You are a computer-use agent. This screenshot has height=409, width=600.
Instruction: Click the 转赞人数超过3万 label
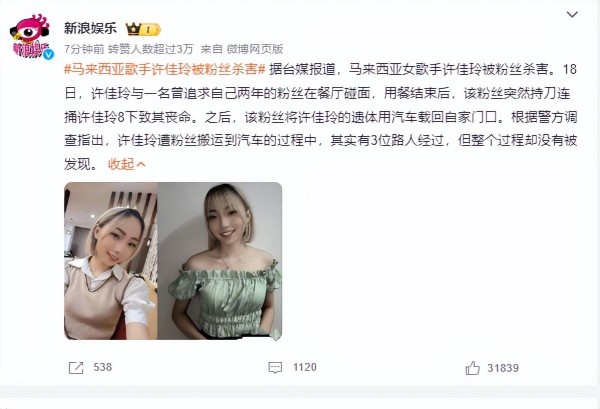(151, 49)
